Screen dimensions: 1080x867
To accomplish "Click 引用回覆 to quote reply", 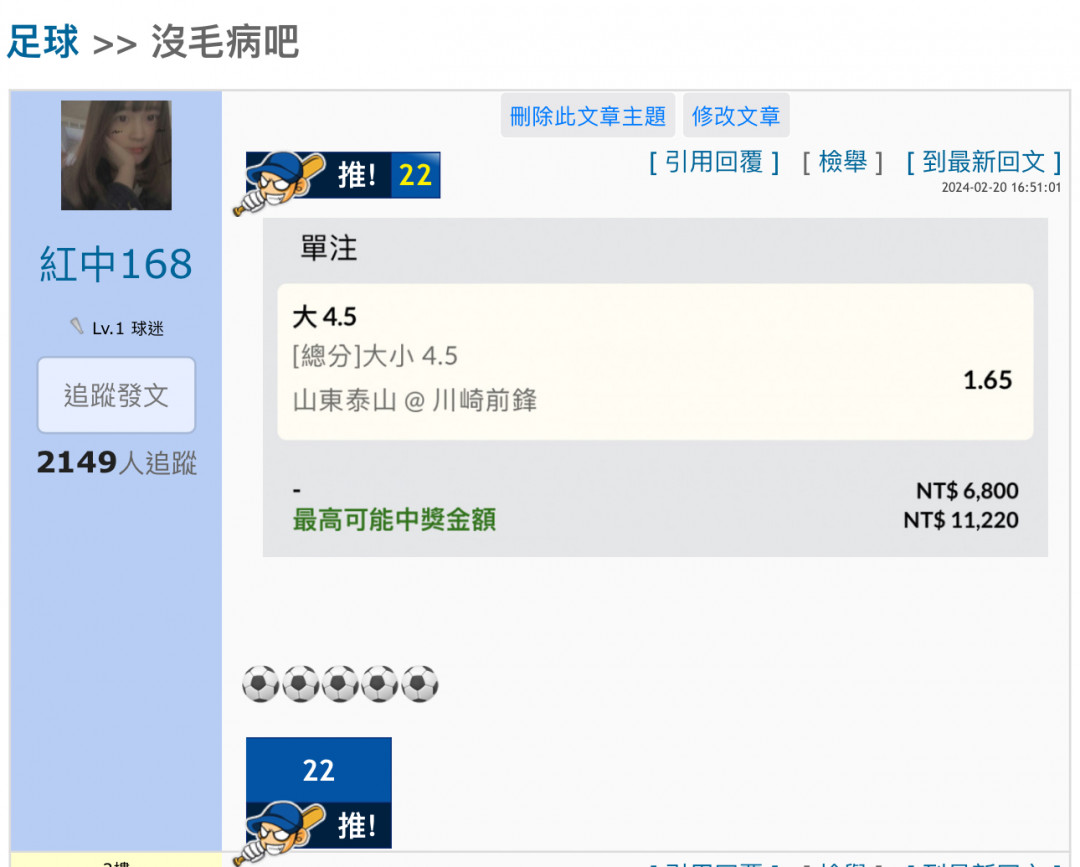I will (x=714, y=163).
